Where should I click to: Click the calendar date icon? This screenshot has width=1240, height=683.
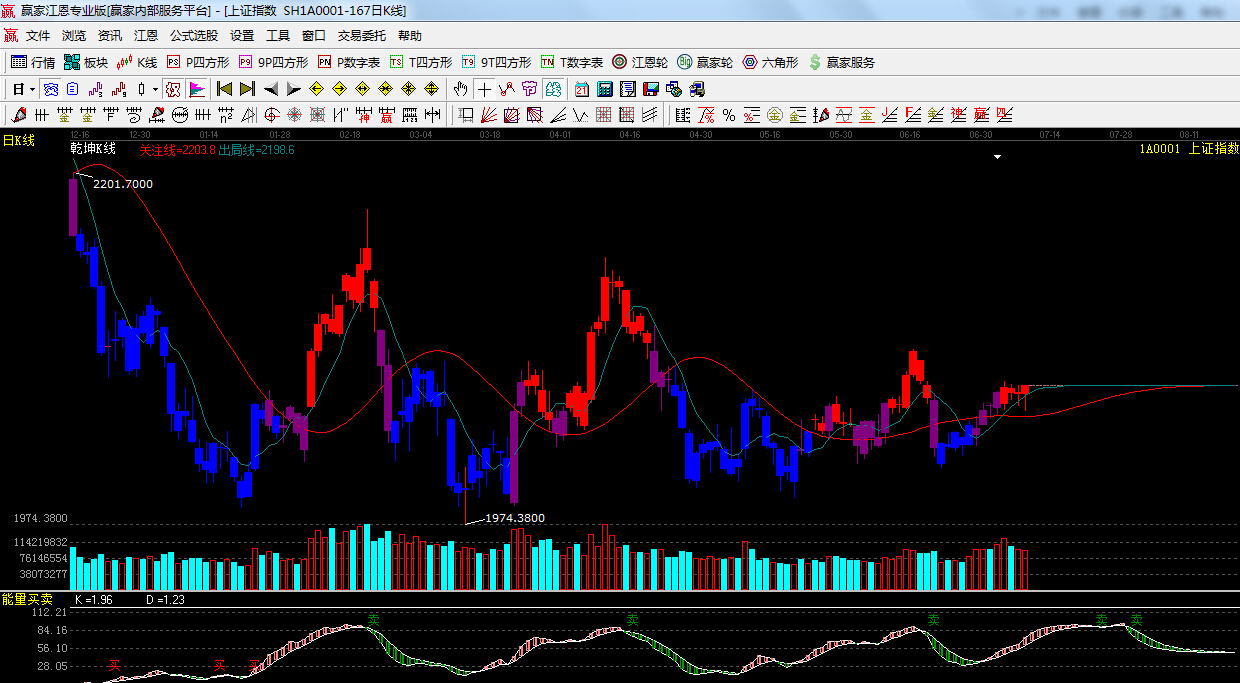[581, 89]
